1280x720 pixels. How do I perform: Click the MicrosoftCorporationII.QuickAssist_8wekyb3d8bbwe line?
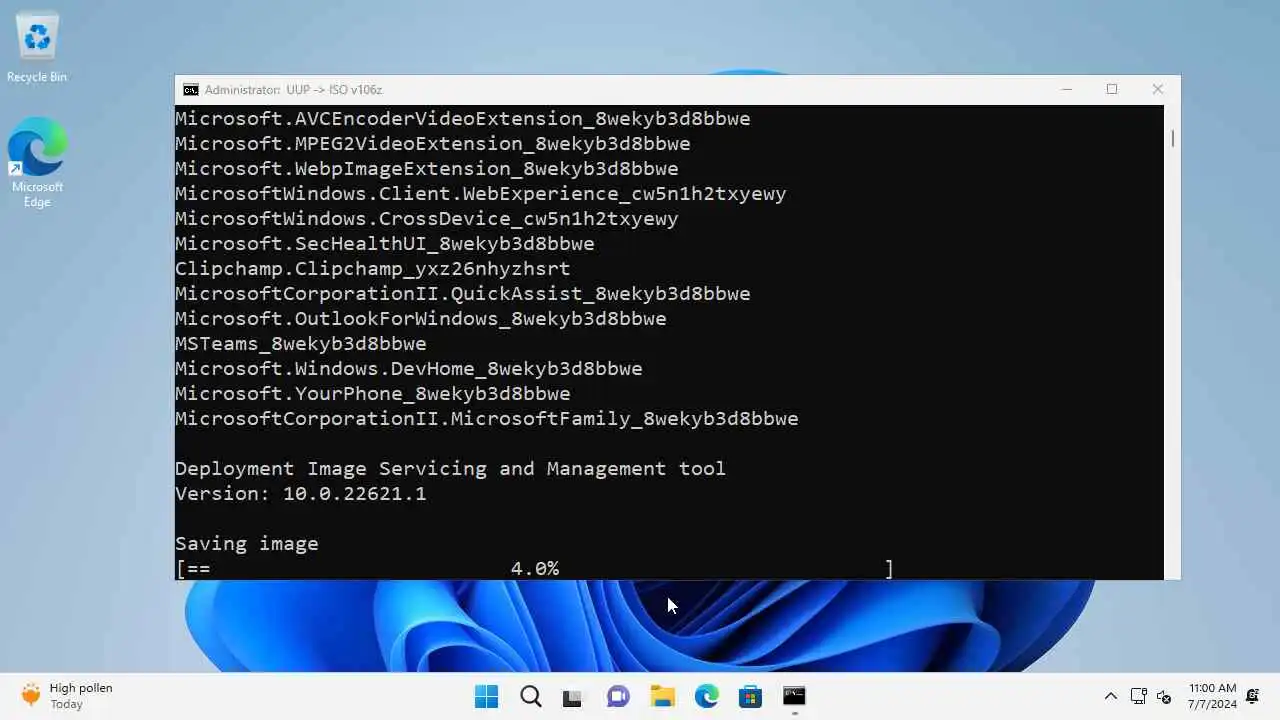[x=463, y=294]
